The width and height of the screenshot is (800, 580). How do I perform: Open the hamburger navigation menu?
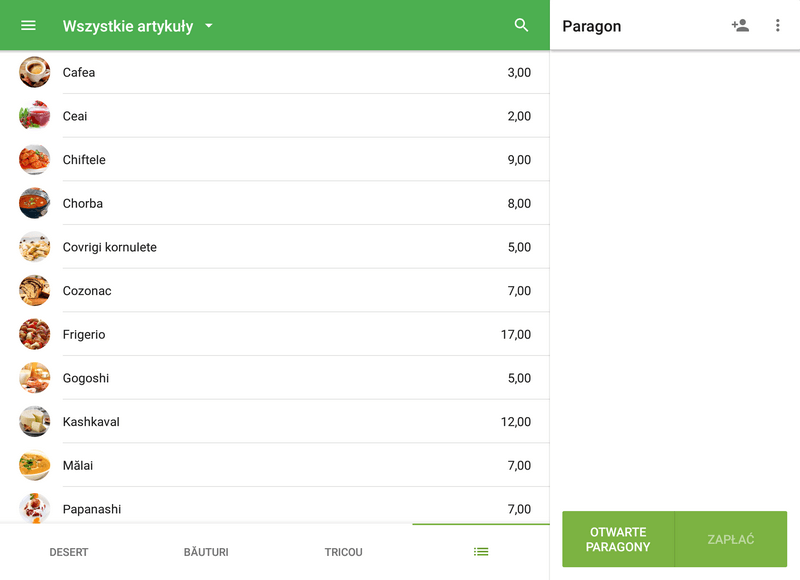(28, 26)
